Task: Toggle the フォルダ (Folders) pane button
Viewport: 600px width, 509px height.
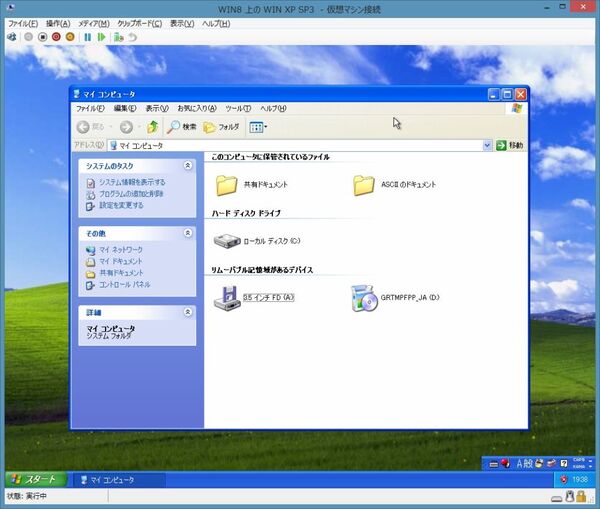Action: tap(221, 127)
